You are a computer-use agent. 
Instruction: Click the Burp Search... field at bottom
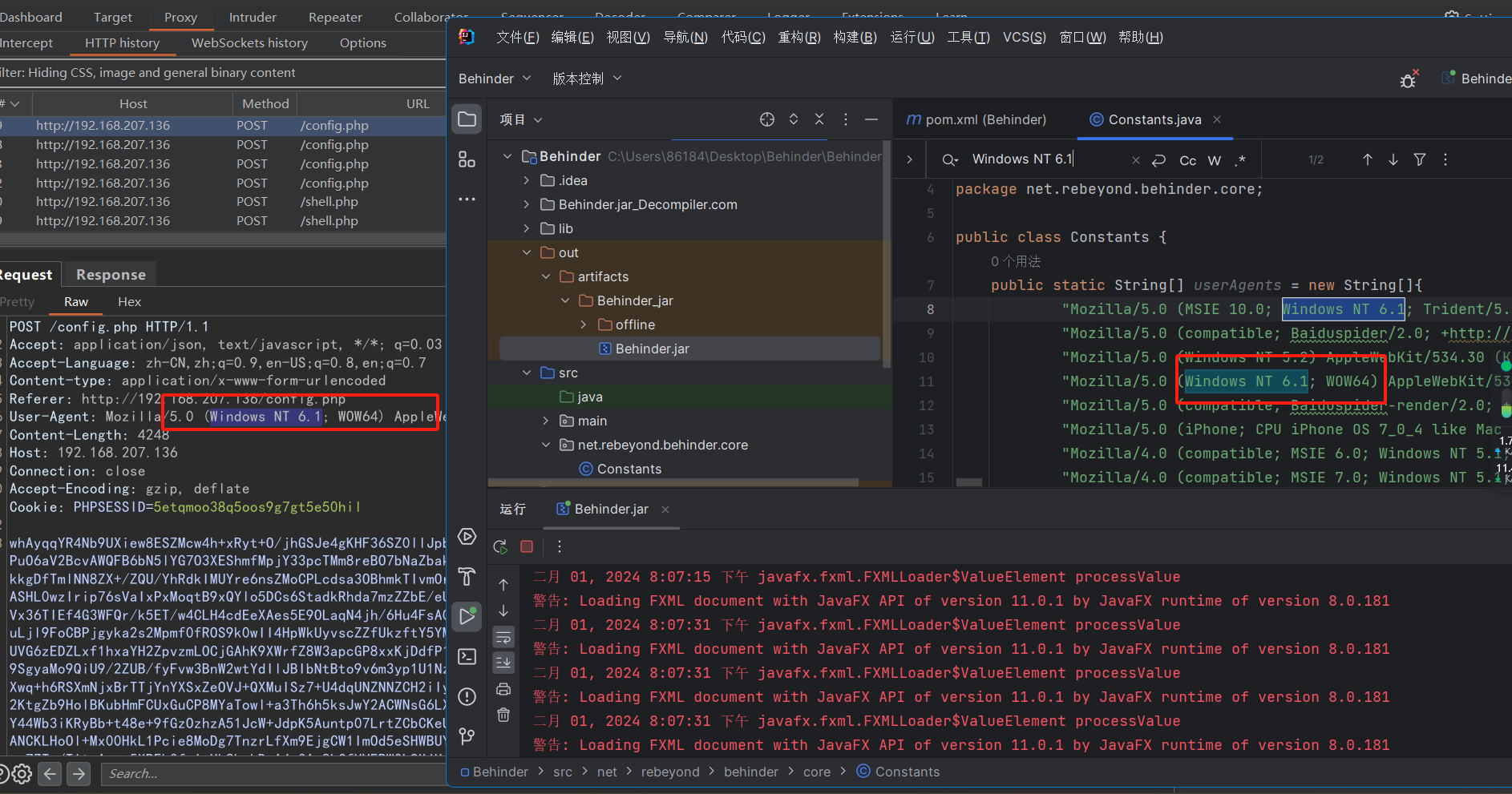pyautogui.click(x=273, y=774)
